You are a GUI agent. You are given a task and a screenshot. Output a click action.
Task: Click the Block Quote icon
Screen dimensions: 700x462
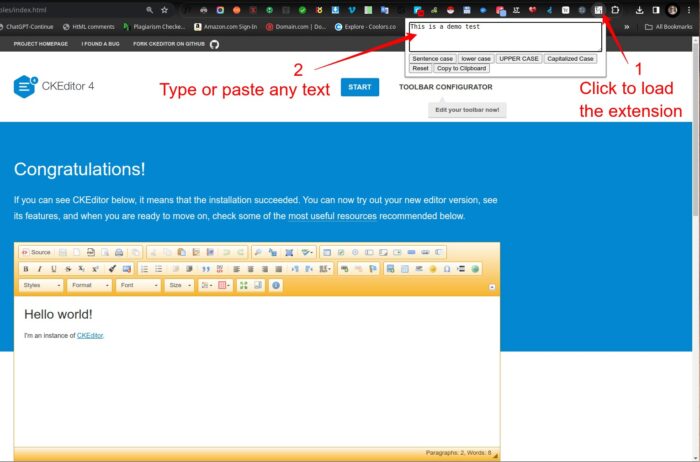coord(205,269)
